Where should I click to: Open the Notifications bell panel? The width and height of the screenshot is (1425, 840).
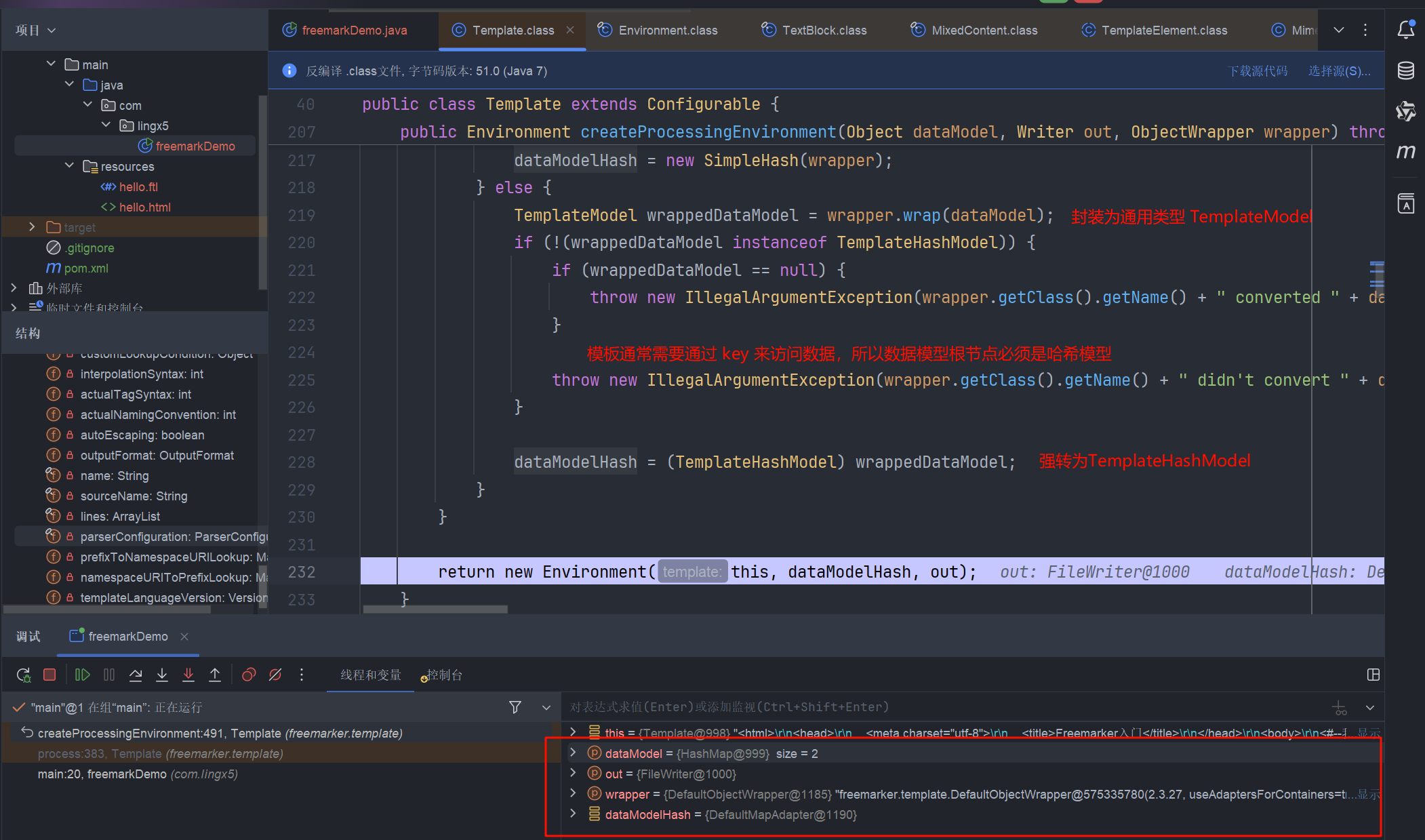[1405, 30]
